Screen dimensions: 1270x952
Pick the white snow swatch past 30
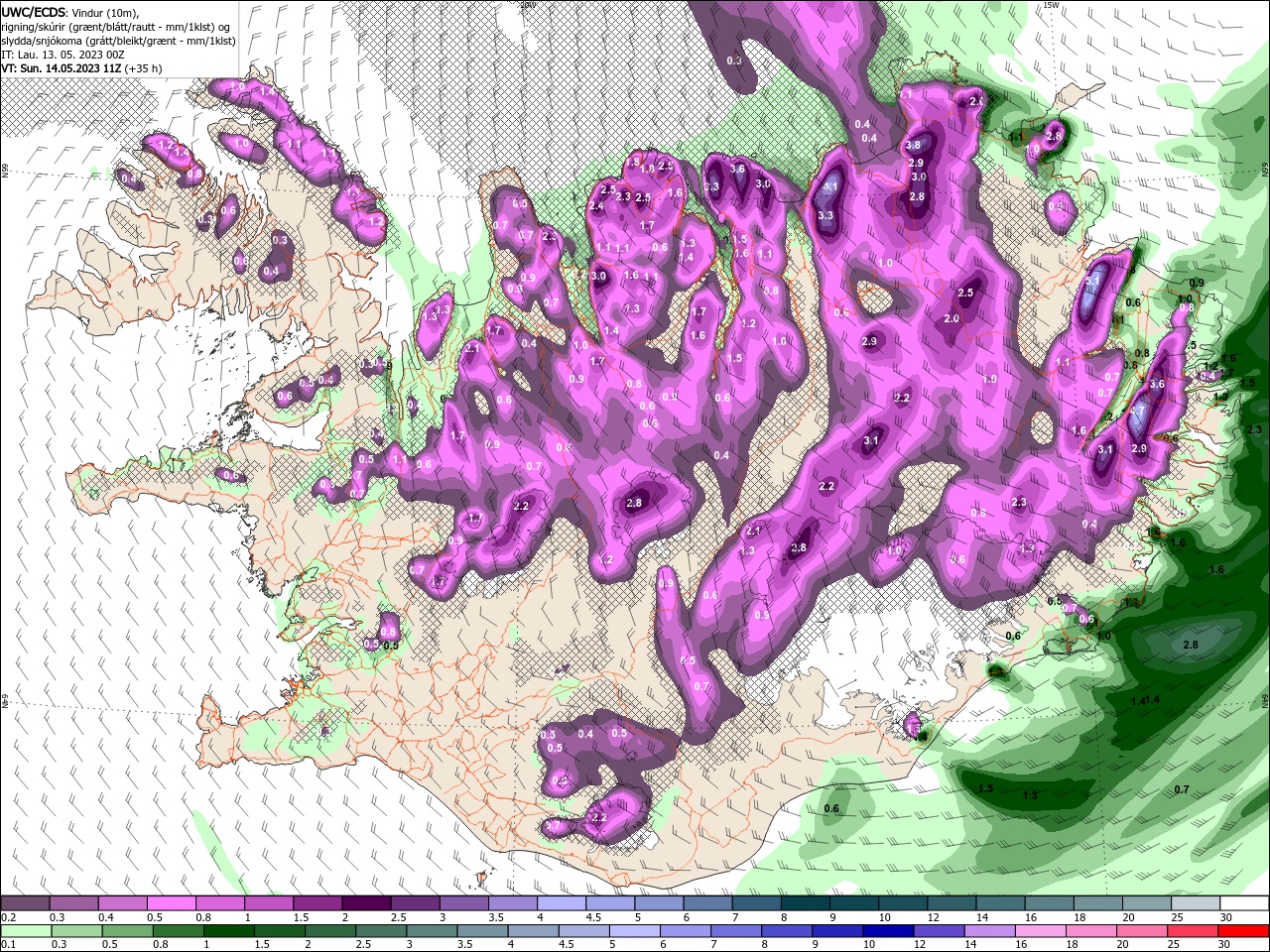(1245, 903)
